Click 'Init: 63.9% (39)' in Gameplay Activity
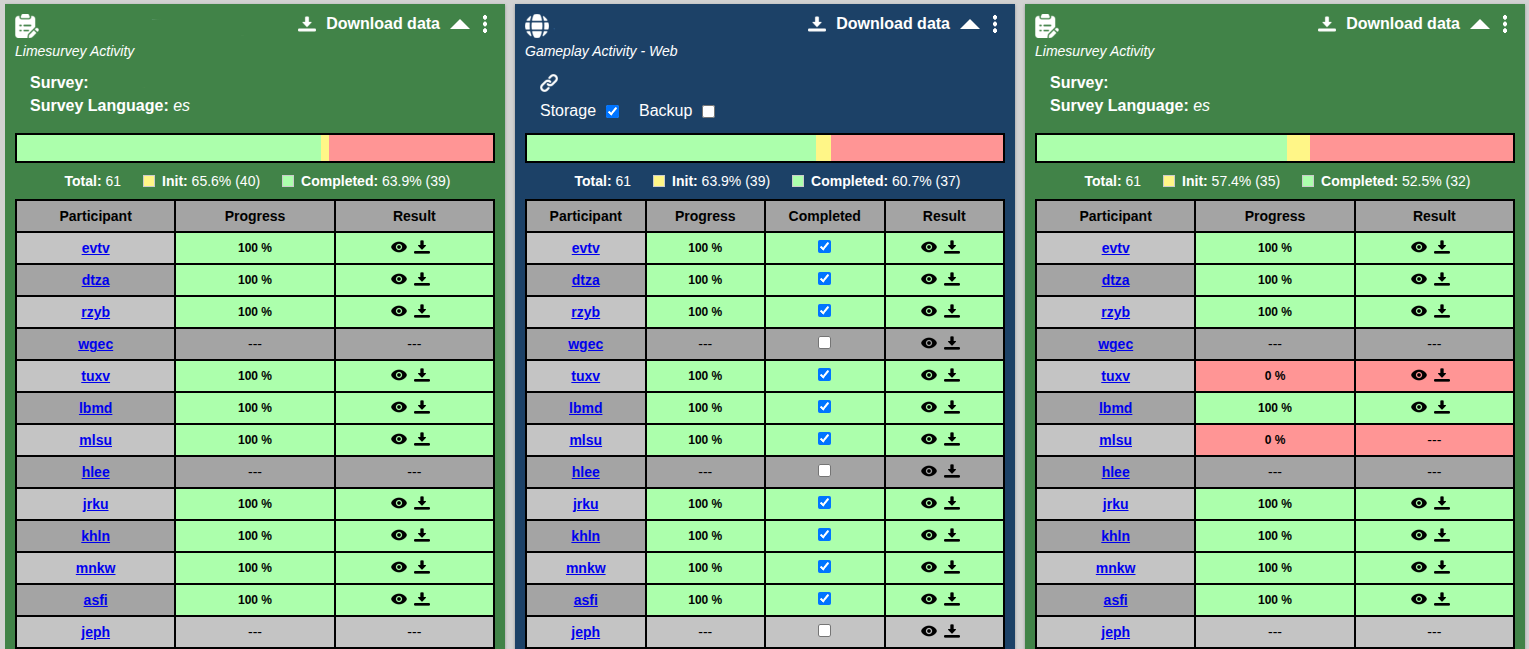The width and height of the screenshot is (1529, 649). (721, 182)
